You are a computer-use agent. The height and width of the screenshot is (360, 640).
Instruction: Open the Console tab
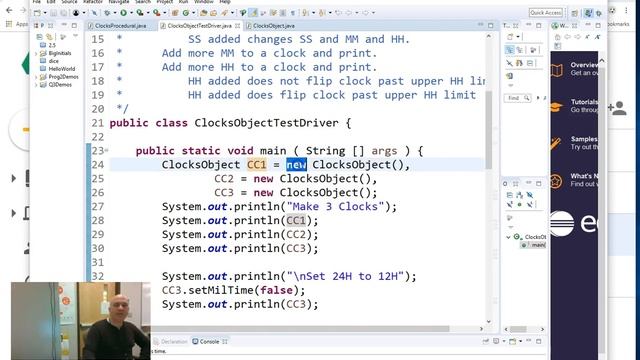[209, 342]
